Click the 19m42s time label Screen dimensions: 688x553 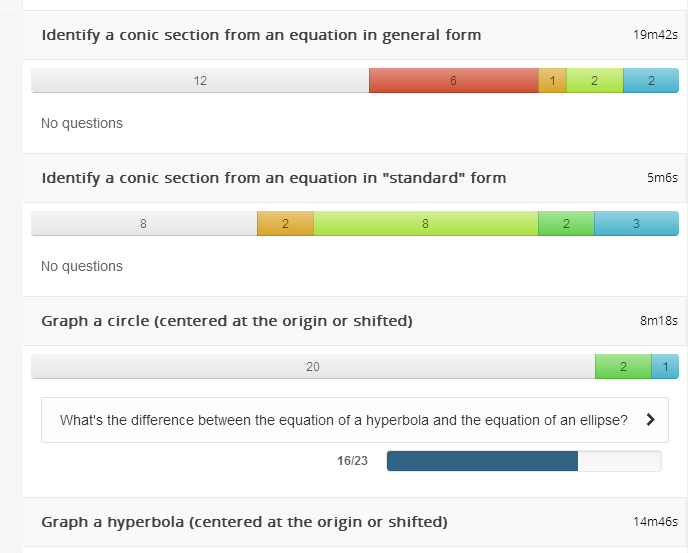click(x=655, y=35)
